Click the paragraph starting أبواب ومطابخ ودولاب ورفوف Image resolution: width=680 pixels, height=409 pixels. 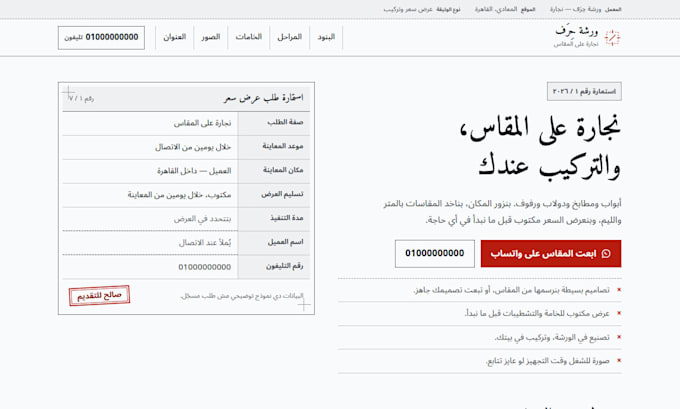(502, 212)
